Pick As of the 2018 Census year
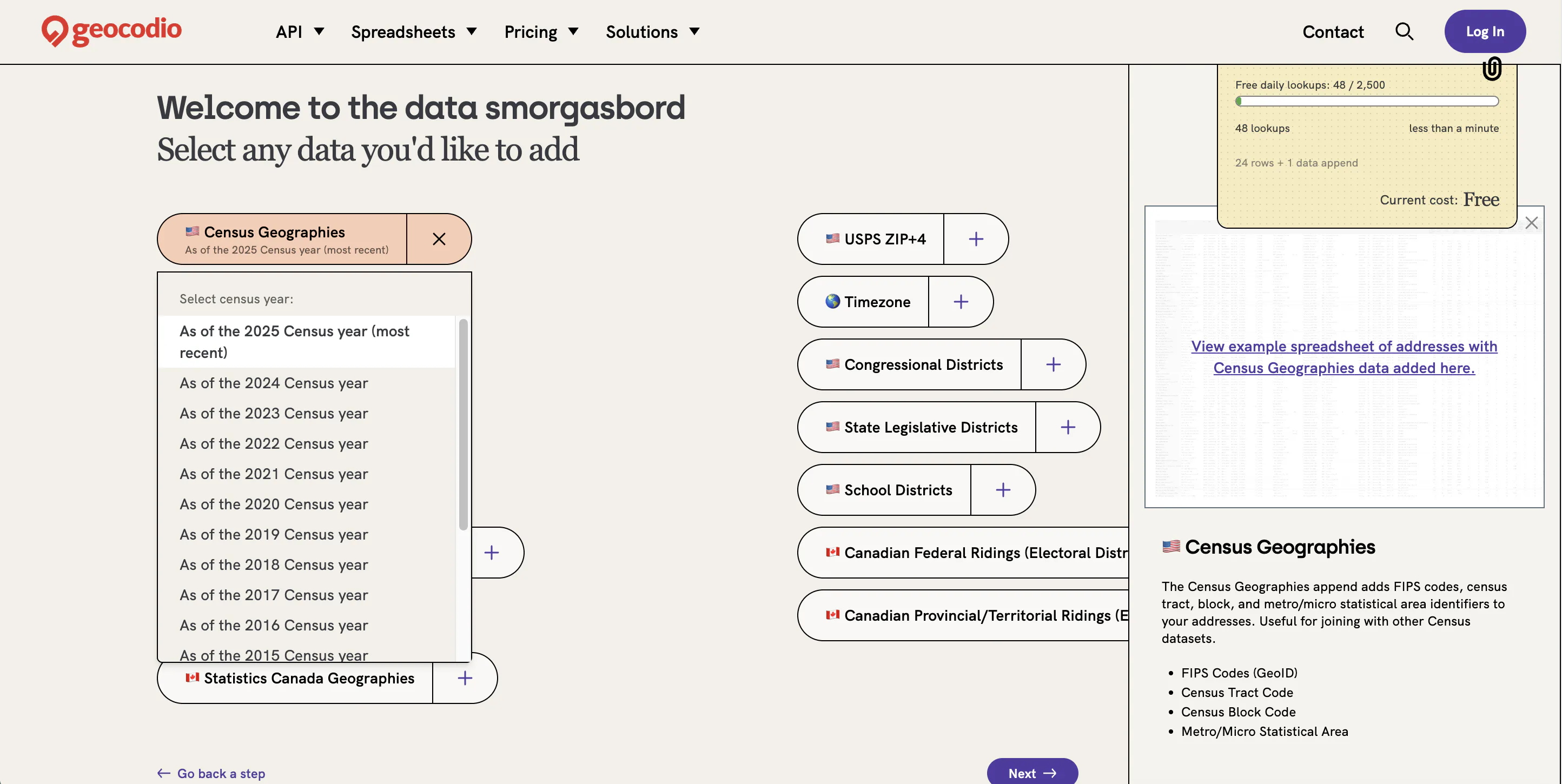Image resolution: width=1562 pixels, height=784 pixels. click(x=307, y=565)
